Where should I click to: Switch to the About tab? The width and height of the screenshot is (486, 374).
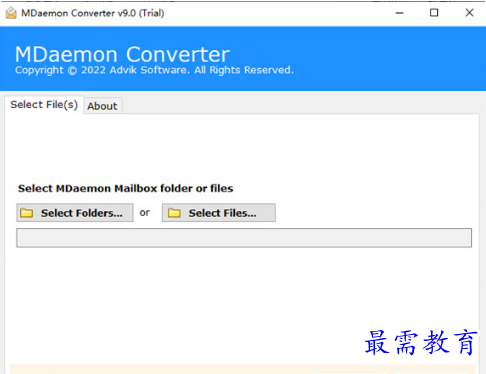coord(102,106)
